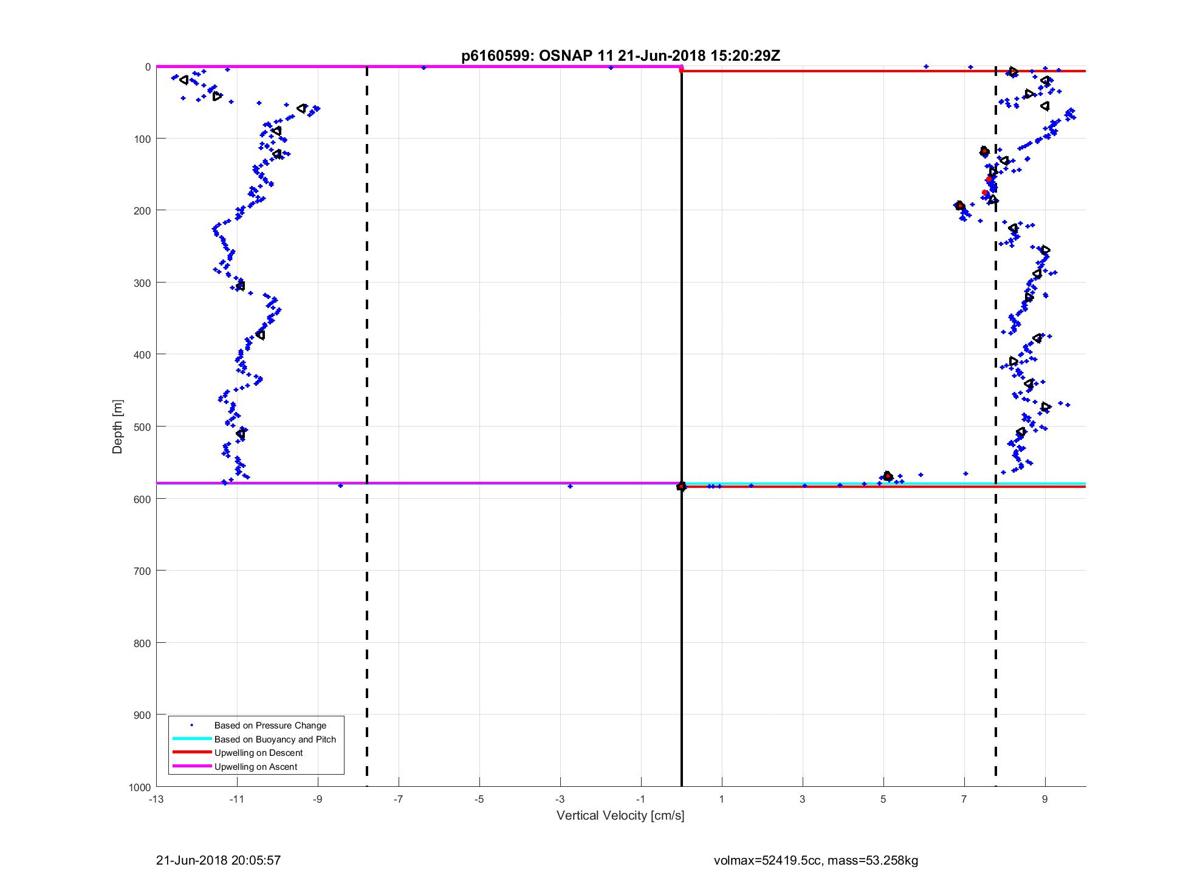This screenshot has width=1200, height=885.
Task: Select the 'Depth [m]' y-axis label
Action: click(118, 427)
